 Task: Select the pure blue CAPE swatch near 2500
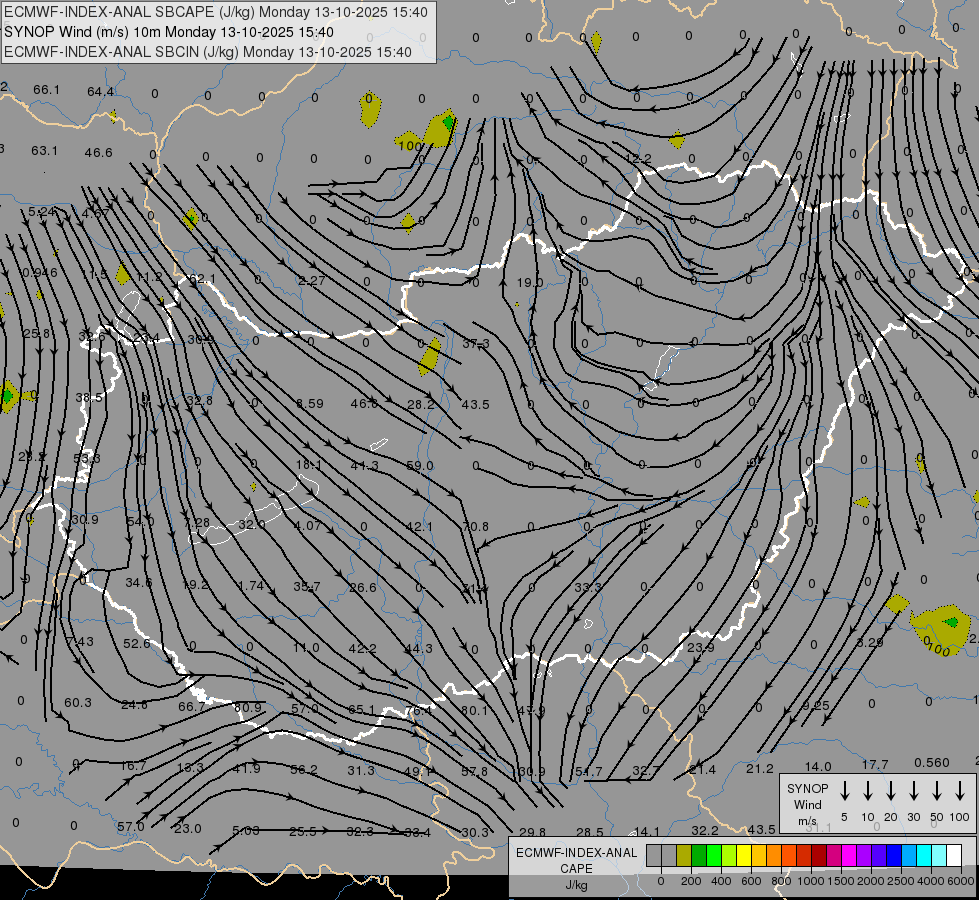coord(894,855)
